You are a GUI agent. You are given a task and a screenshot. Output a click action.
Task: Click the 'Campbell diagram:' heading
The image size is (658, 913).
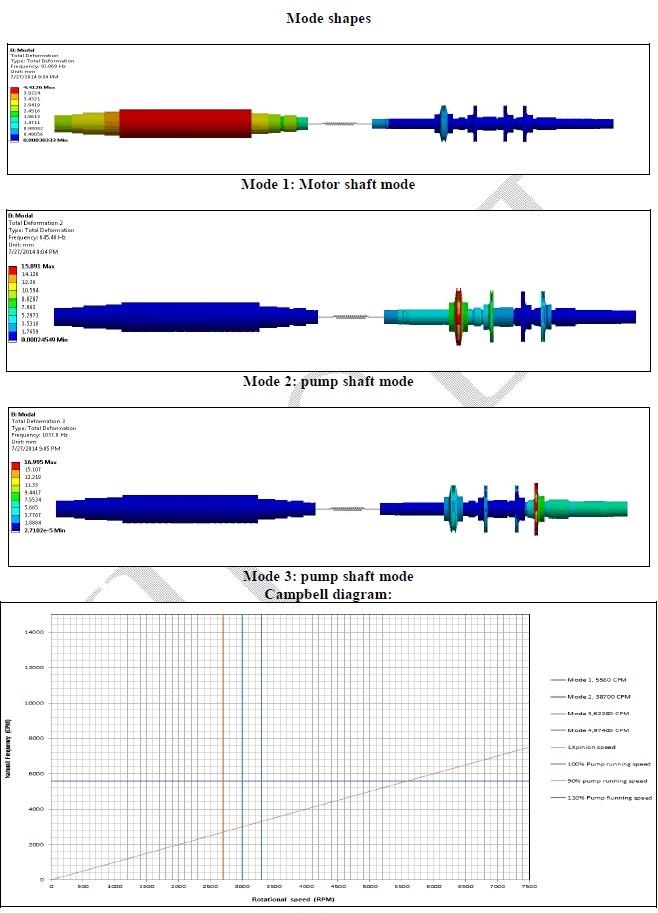[x=328, y=594]
